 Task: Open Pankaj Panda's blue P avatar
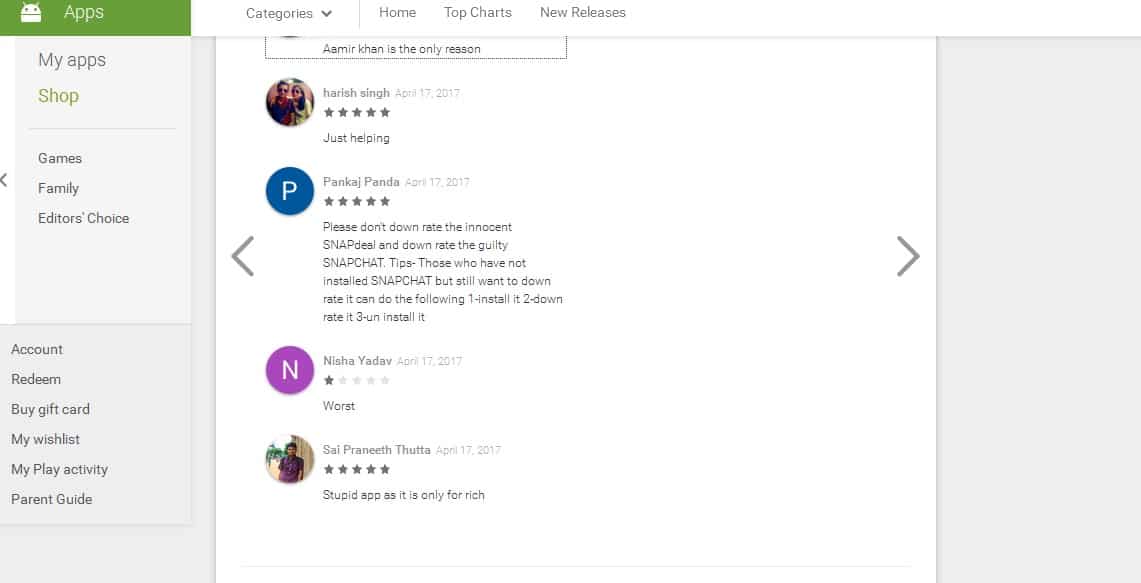click(290, 191)
